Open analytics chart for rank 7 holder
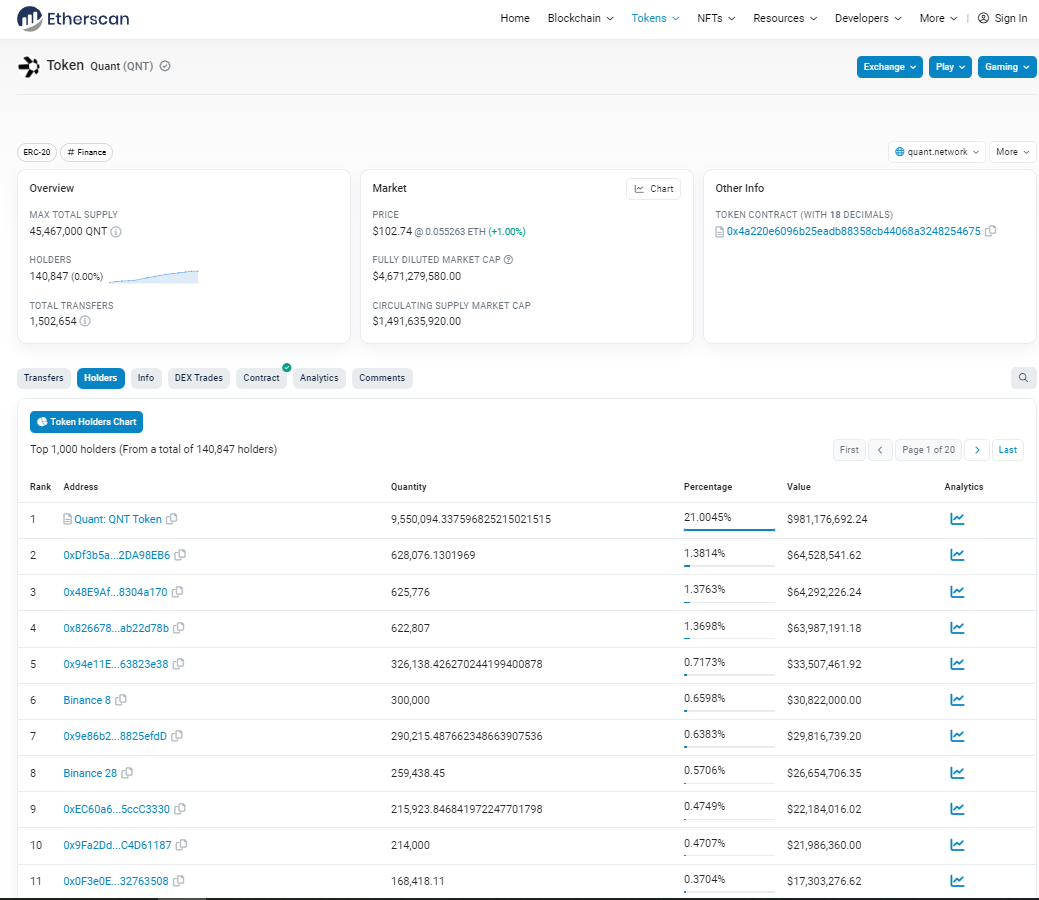 [x=957, y=736]
